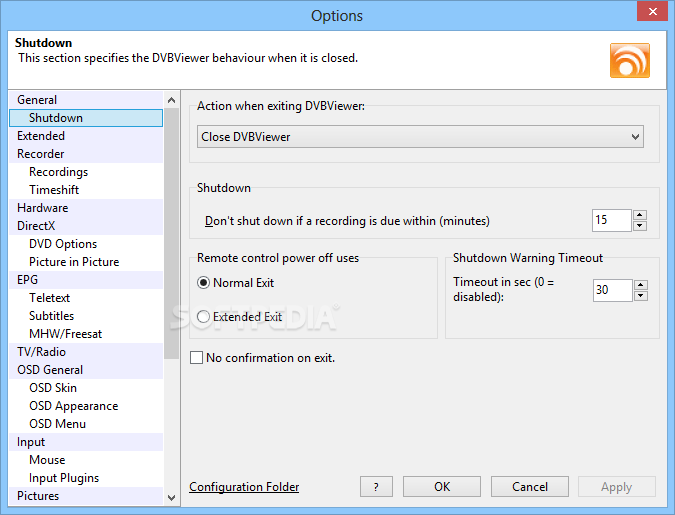675x515 pixels.
Task: Open the Recordings options page
Action: [86, 172]
